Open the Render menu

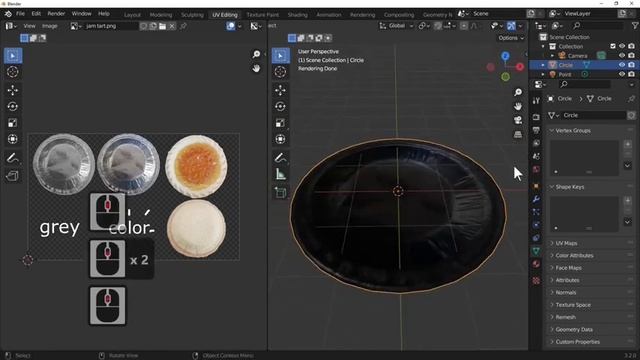coord(56,14)
